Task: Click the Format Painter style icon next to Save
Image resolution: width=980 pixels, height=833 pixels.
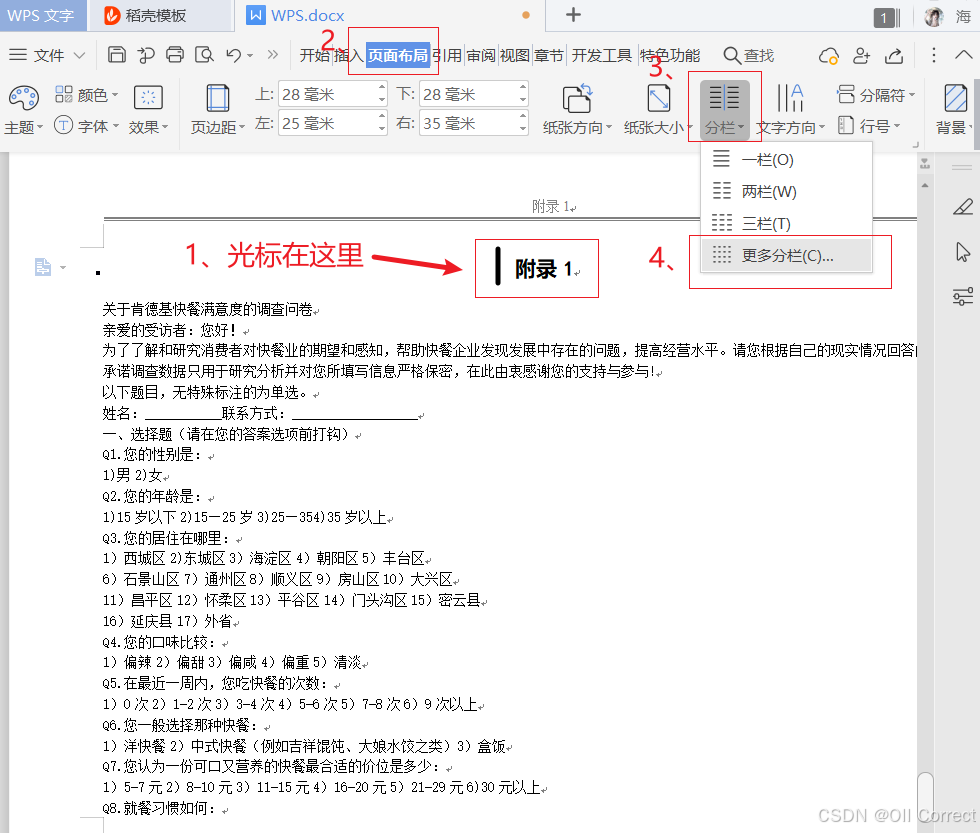Action: pos(146,55)
